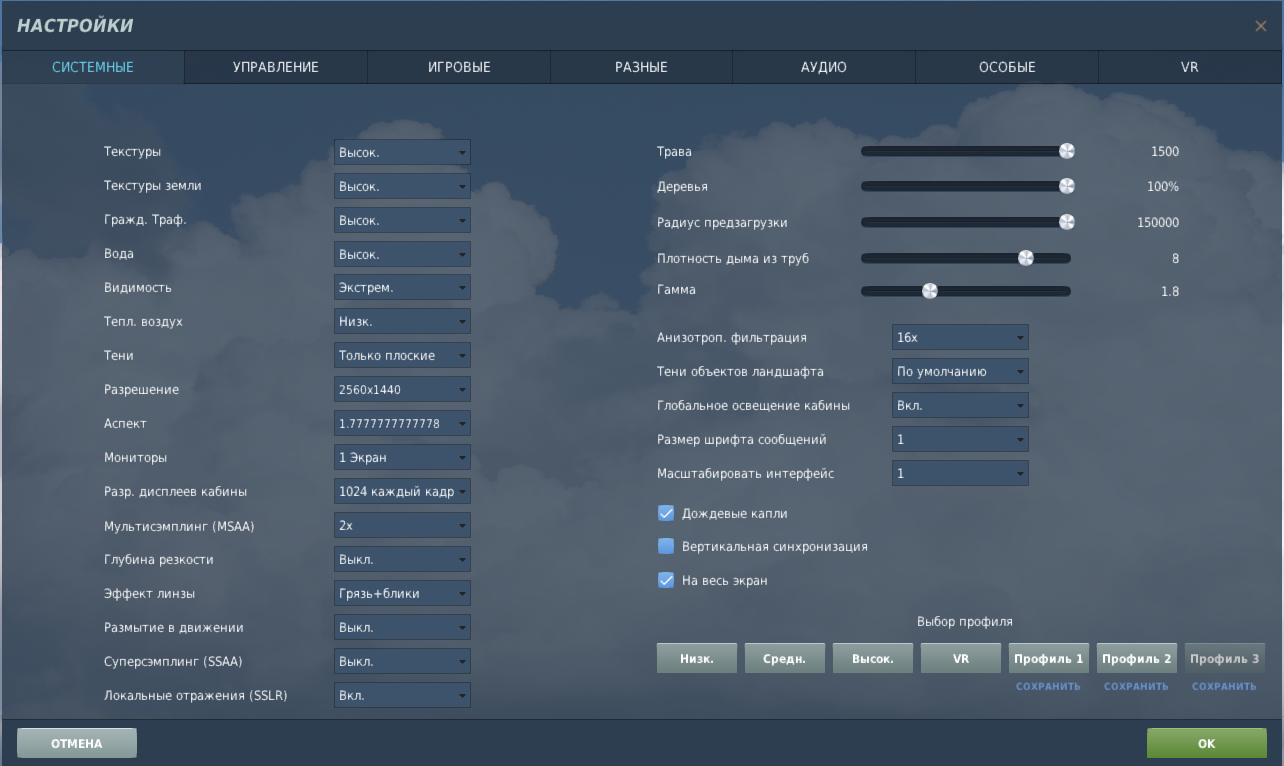Open the Особые tab
This screenshot has width=1284, height=766.
1007,67
